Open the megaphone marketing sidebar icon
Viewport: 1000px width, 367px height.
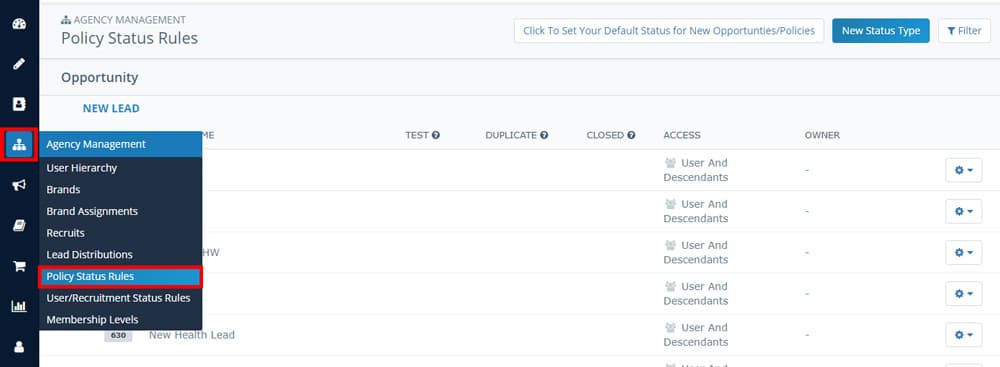(19, 185)
